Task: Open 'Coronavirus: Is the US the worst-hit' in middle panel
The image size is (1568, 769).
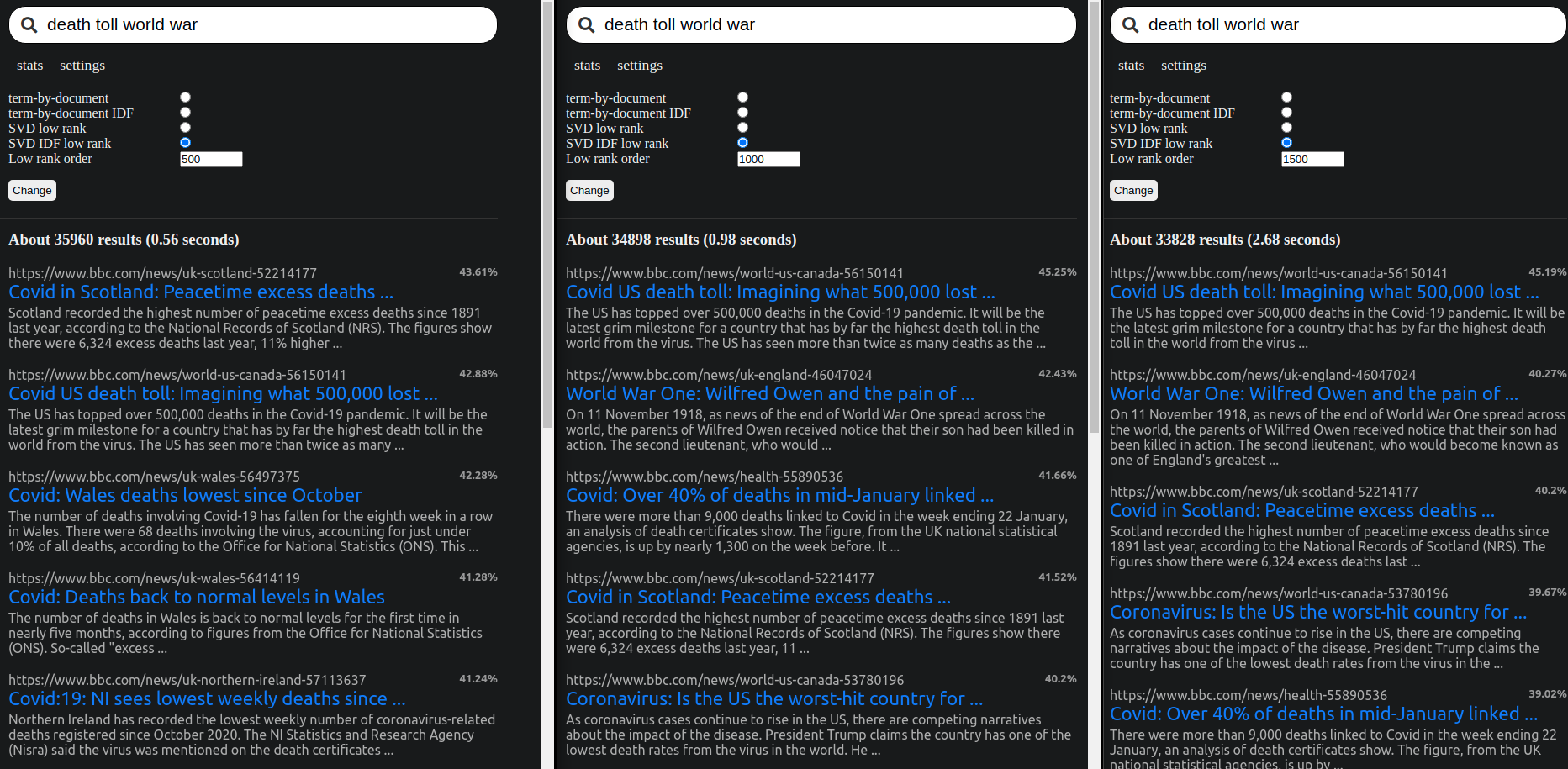Action: (774, 699)
